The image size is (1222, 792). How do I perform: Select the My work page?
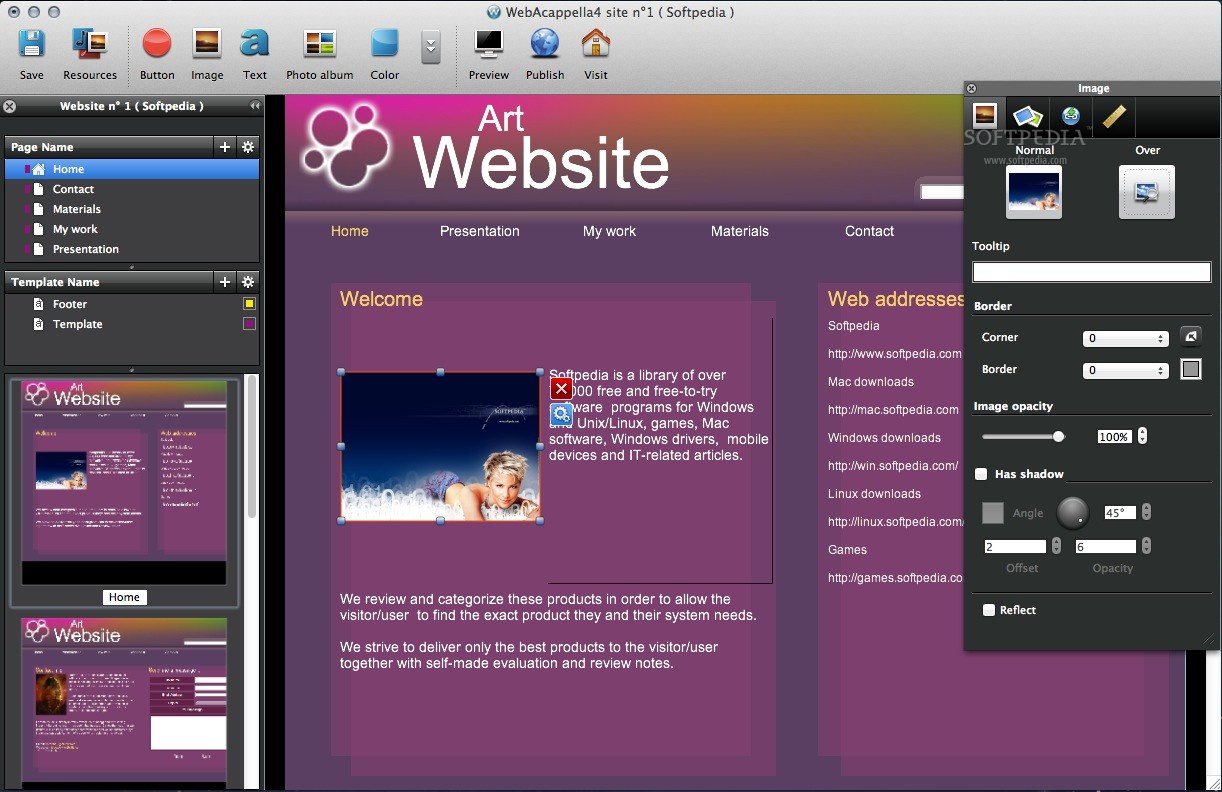point(132,229)
